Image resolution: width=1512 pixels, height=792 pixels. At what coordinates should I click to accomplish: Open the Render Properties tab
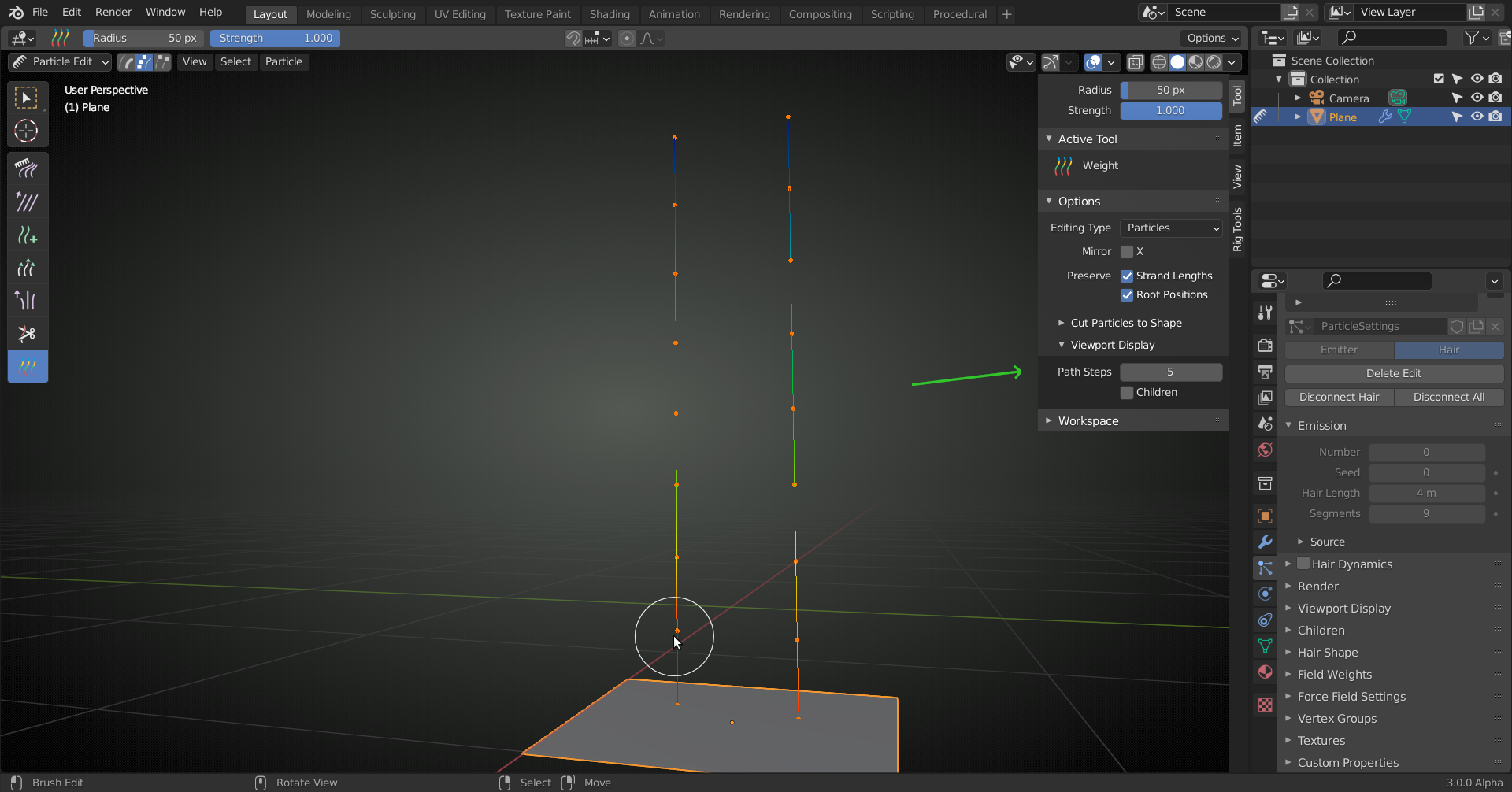pos(1265,345)
